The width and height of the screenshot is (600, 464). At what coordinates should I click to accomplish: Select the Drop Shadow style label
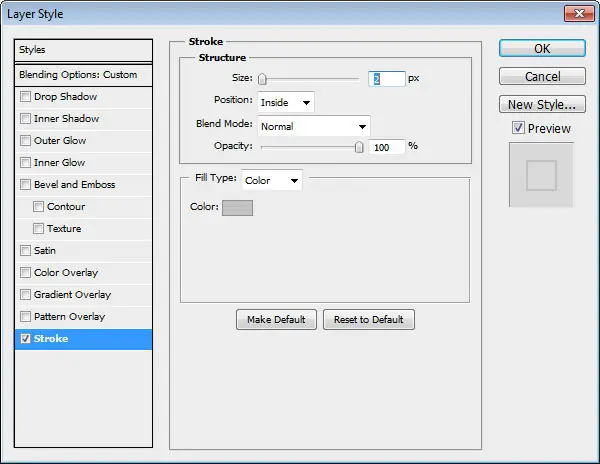(x=65, y=96)
